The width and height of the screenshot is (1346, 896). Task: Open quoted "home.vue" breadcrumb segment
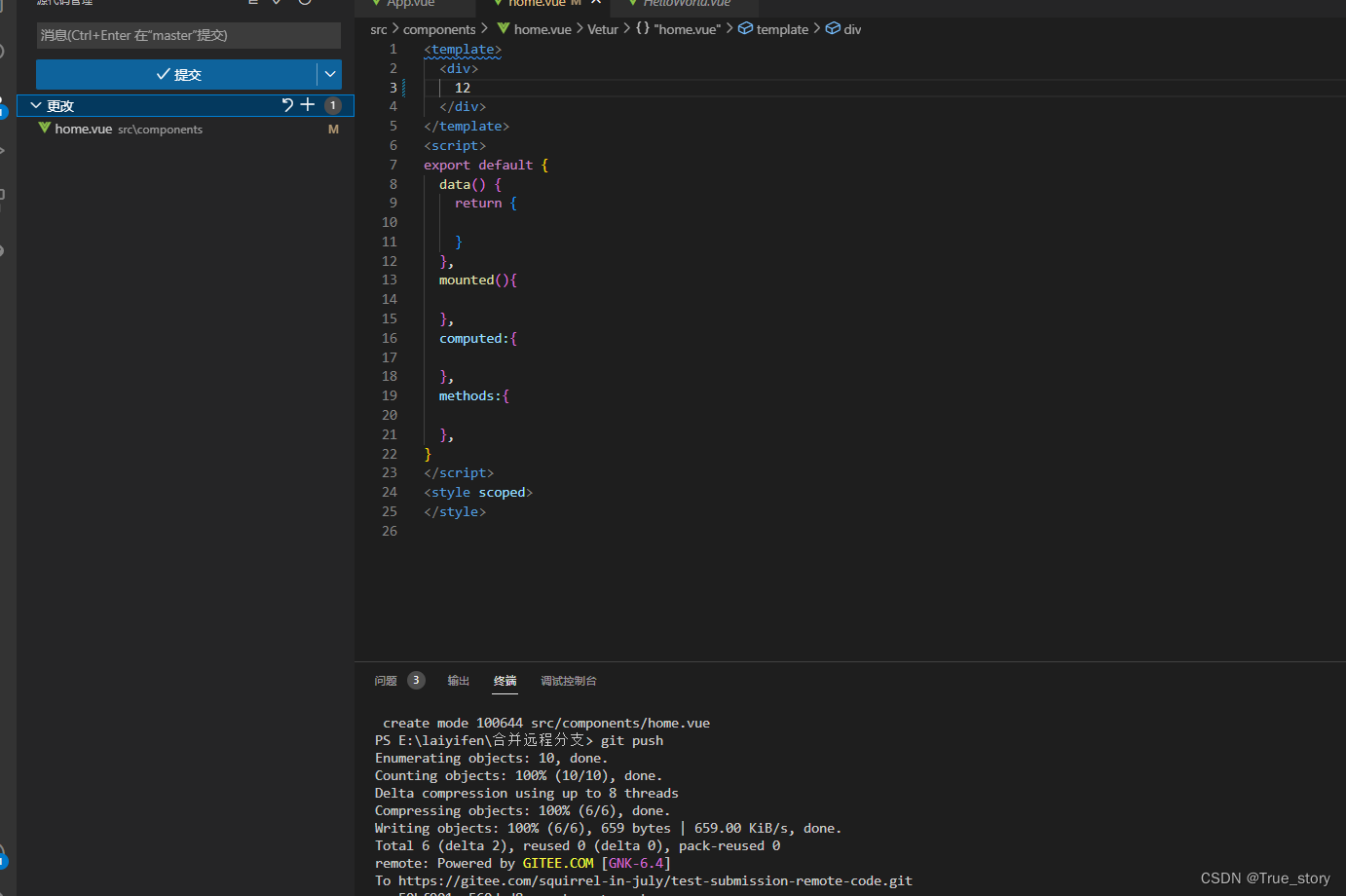click(688, 29)
